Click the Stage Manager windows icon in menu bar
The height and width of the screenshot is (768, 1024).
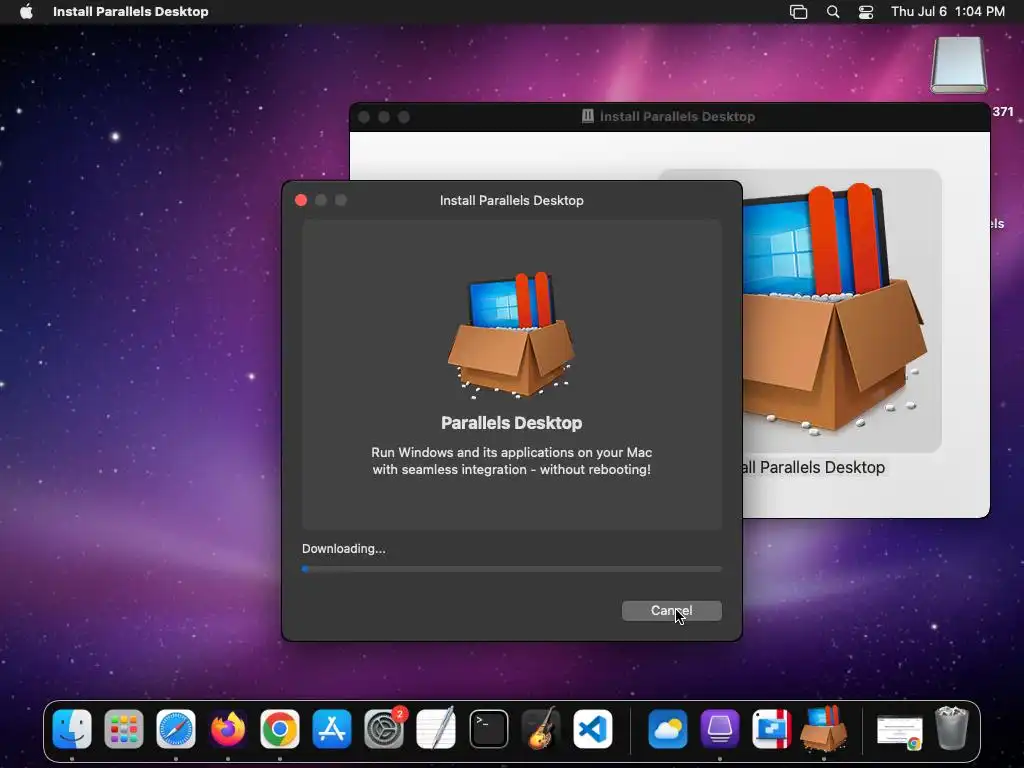point(798,12)
